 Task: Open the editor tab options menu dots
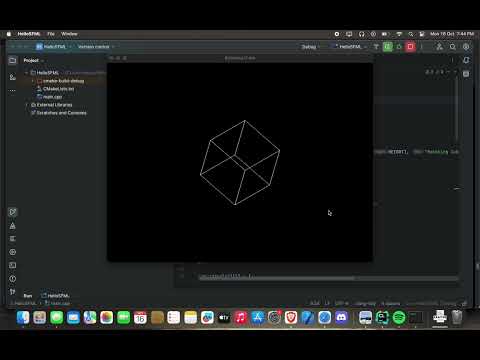tap(452, 60)
